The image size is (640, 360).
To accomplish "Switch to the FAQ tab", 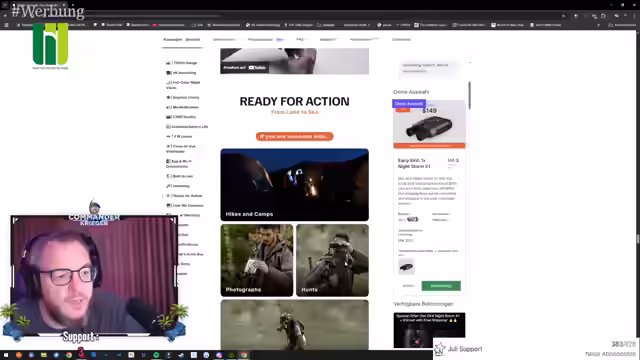I will tap(300, 40).
